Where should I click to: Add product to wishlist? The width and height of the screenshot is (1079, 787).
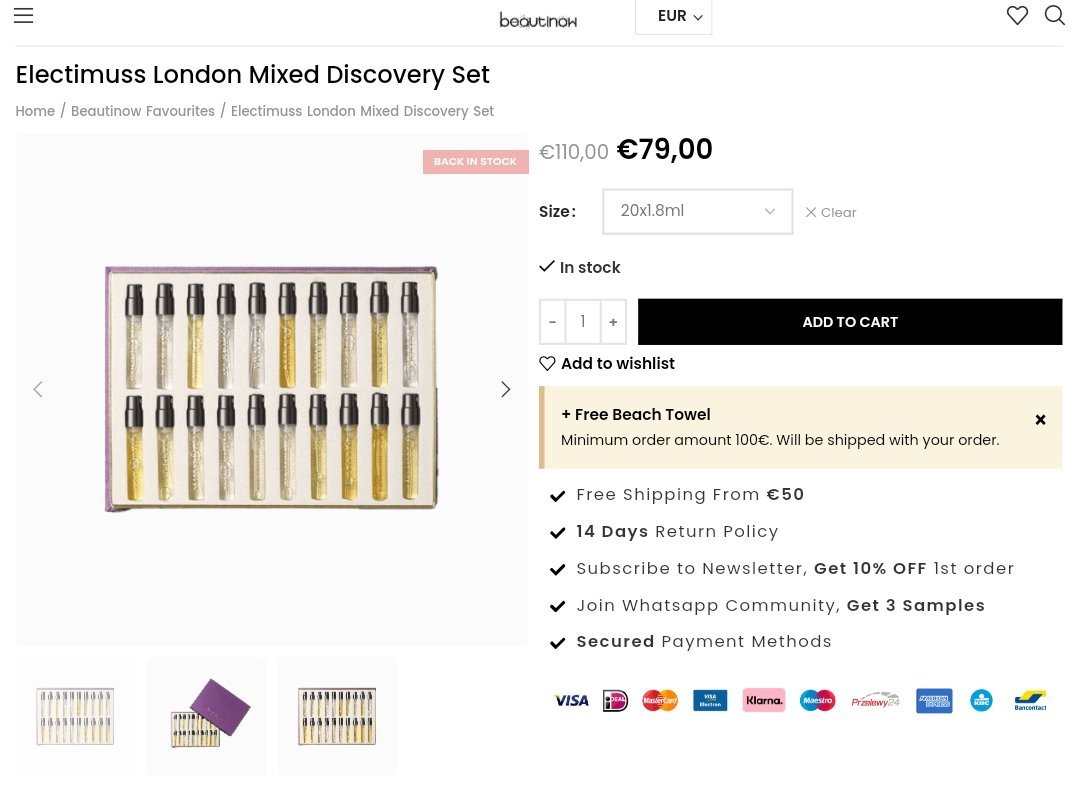(x=607, y=364)
